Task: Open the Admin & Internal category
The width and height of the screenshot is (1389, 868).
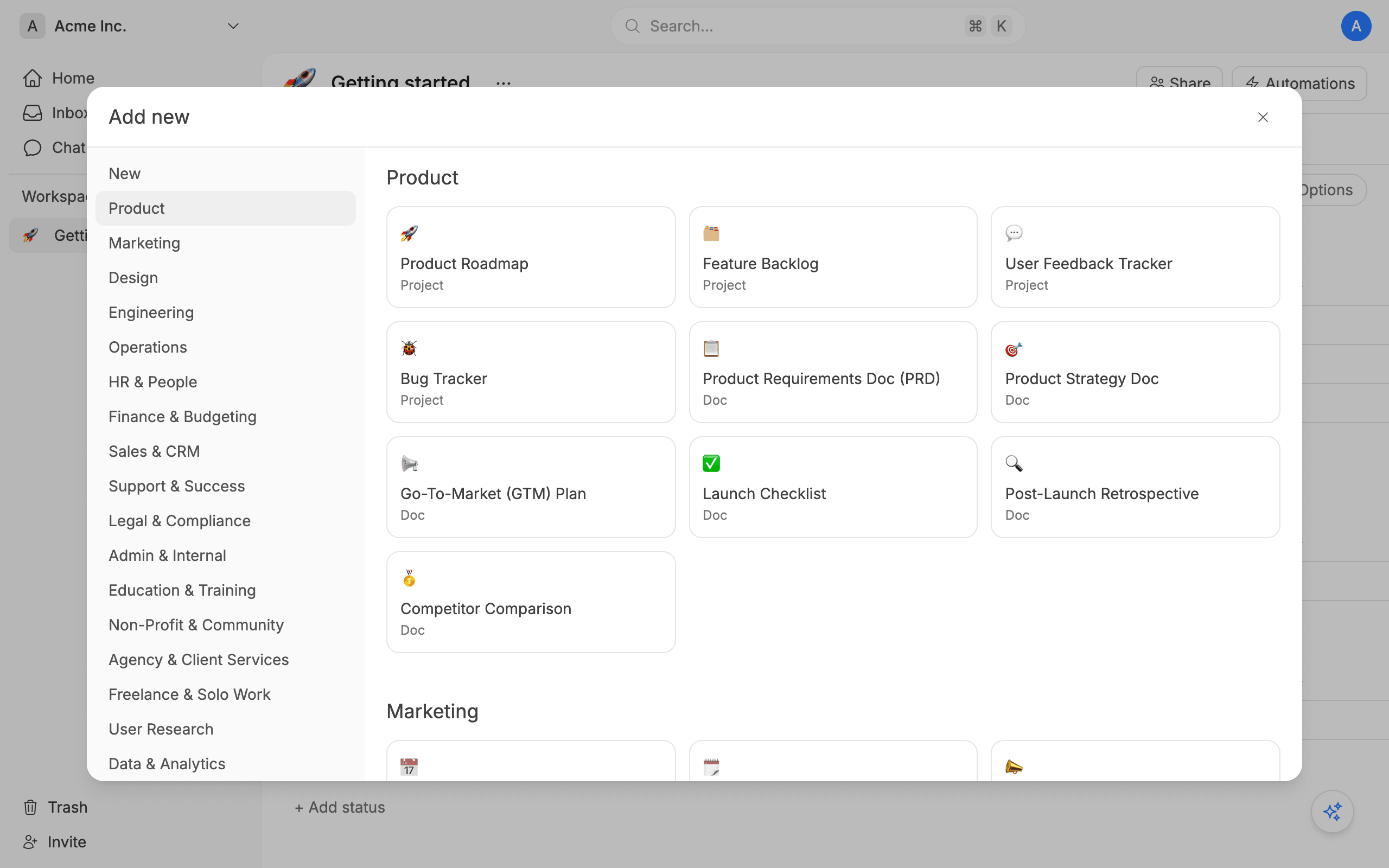Action: (x=226, y=556)
